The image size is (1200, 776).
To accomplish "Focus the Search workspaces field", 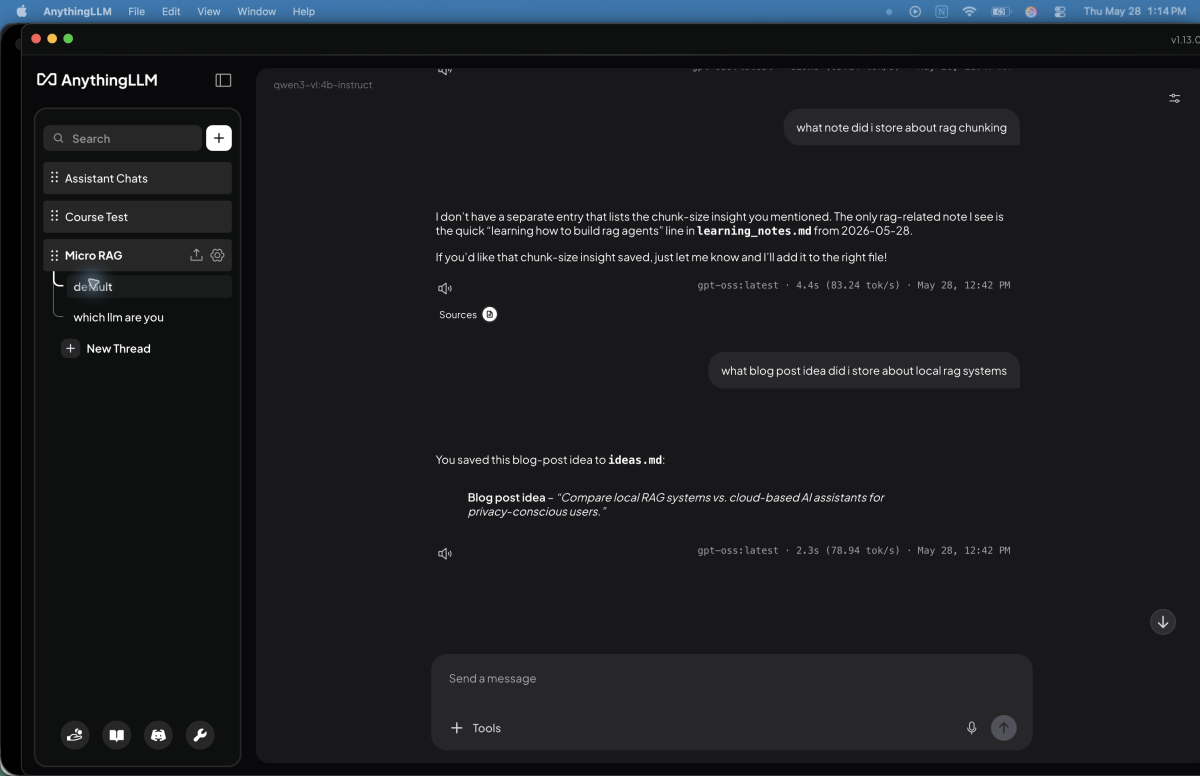I will (x=123, y=138).
